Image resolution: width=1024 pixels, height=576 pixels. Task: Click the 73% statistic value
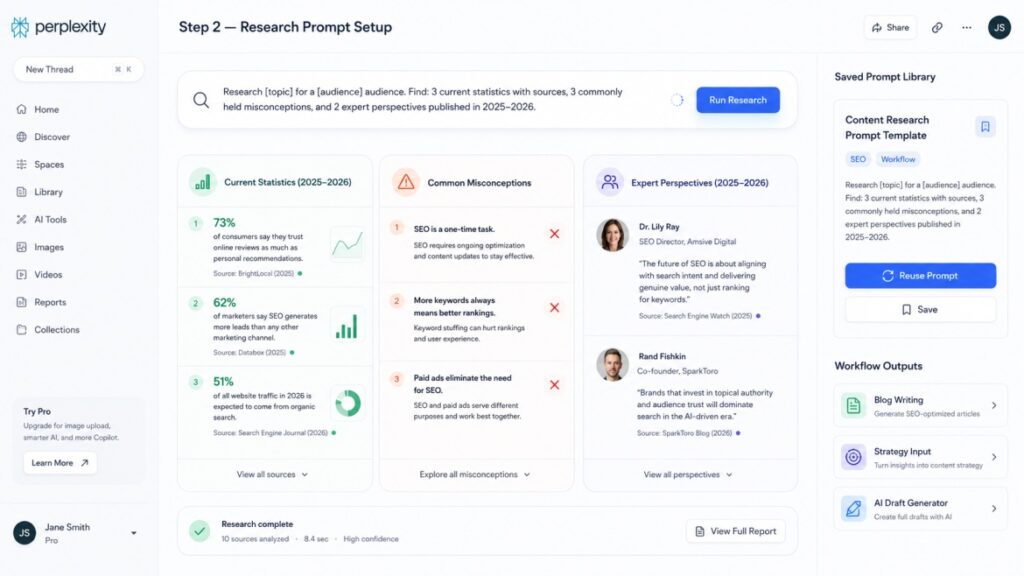click(x=224, y=223)
